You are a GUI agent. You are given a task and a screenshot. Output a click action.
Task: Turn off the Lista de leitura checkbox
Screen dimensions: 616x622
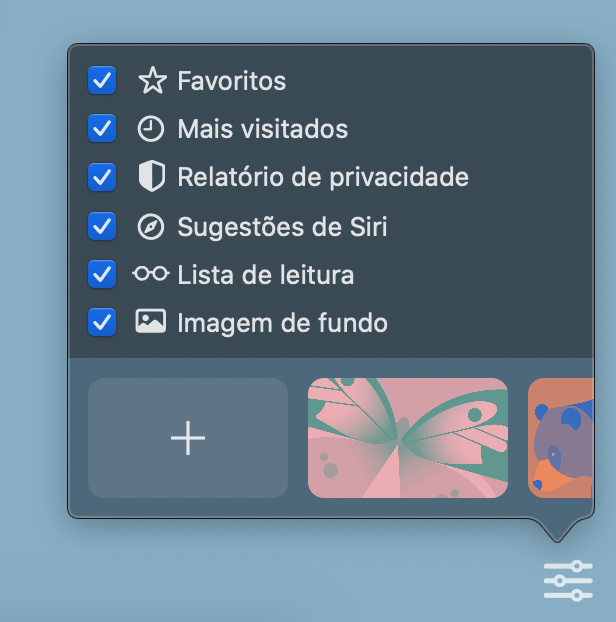click(x=102, y=274)
